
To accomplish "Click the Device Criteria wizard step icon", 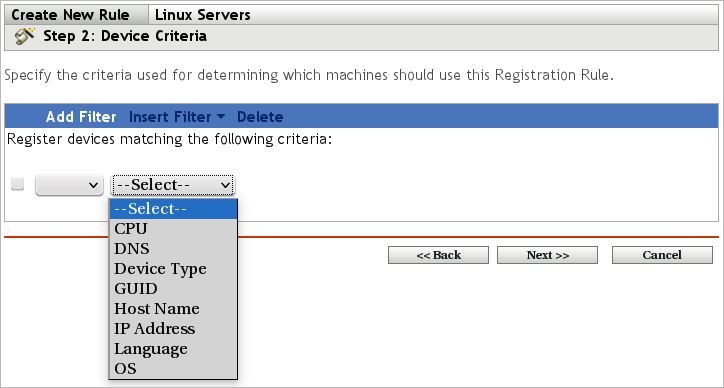I will pyautogui.click(x=24, y=36).
